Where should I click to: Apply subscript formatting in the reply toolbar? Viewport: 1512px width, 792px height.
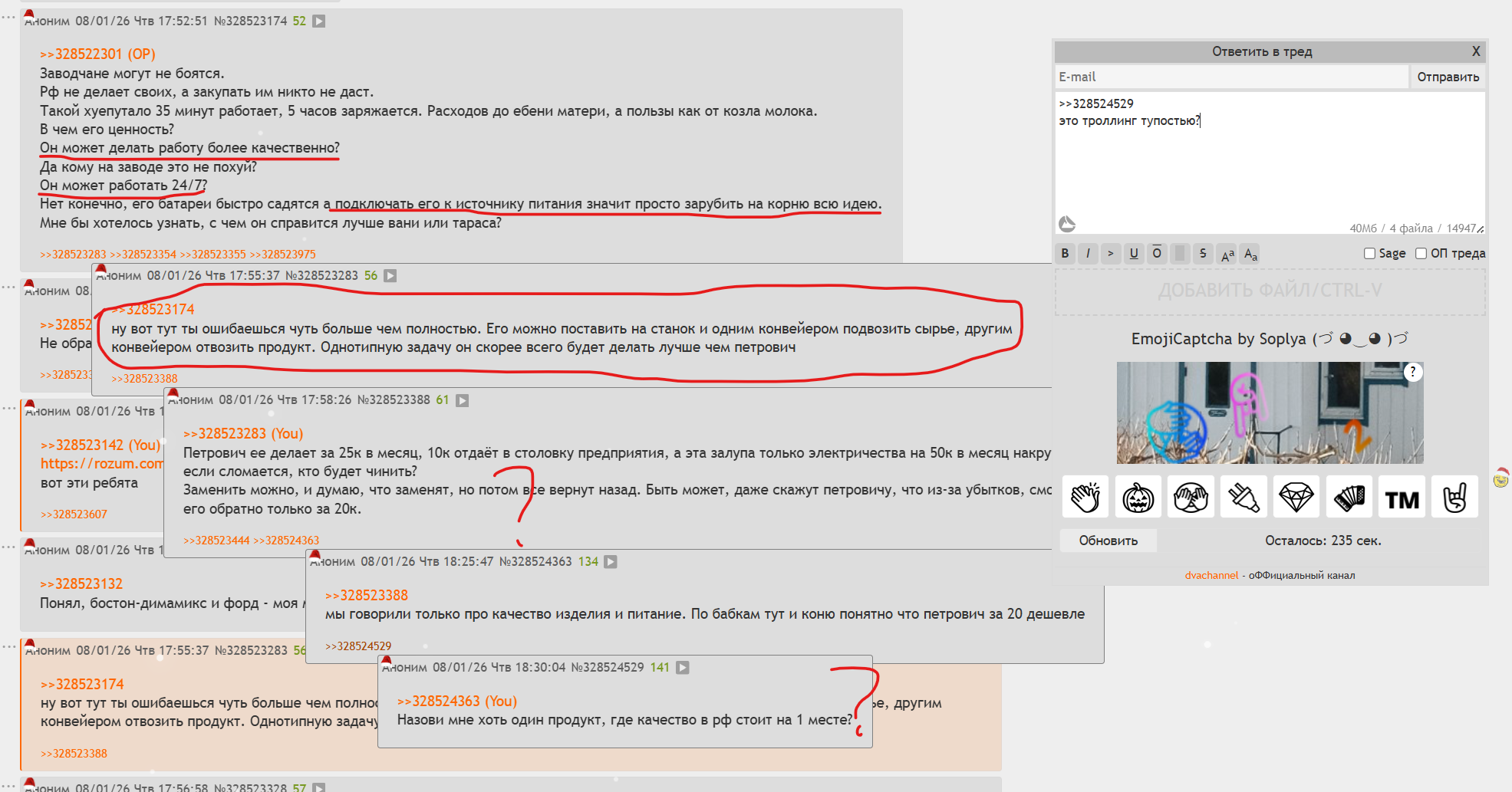click(x=1250, y=254)
